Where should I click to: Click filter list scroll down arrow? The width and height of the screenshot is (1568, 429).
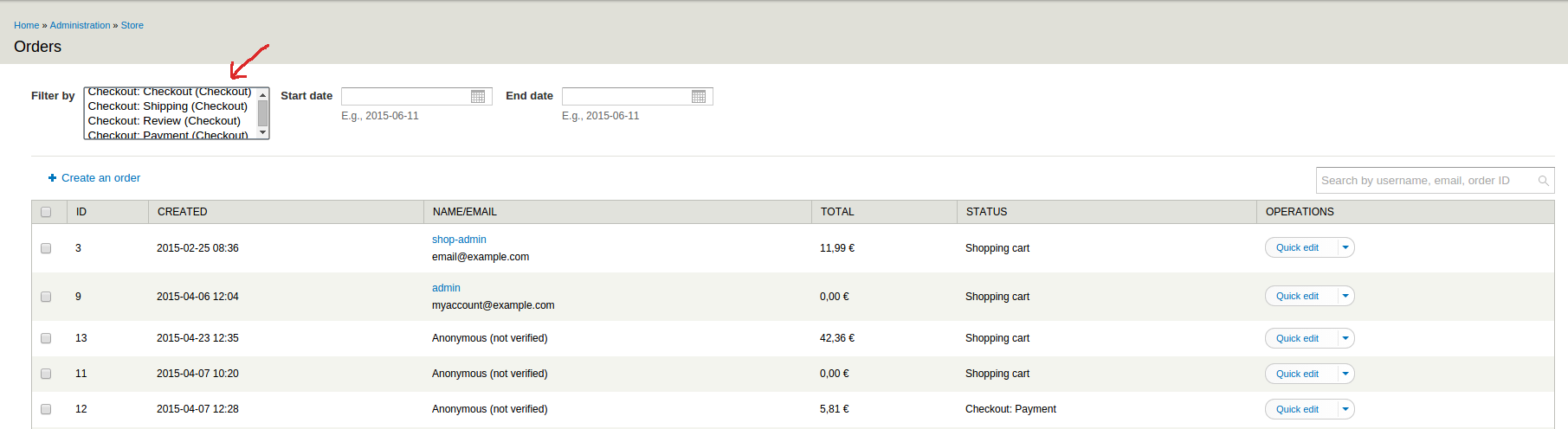[263, 132]
